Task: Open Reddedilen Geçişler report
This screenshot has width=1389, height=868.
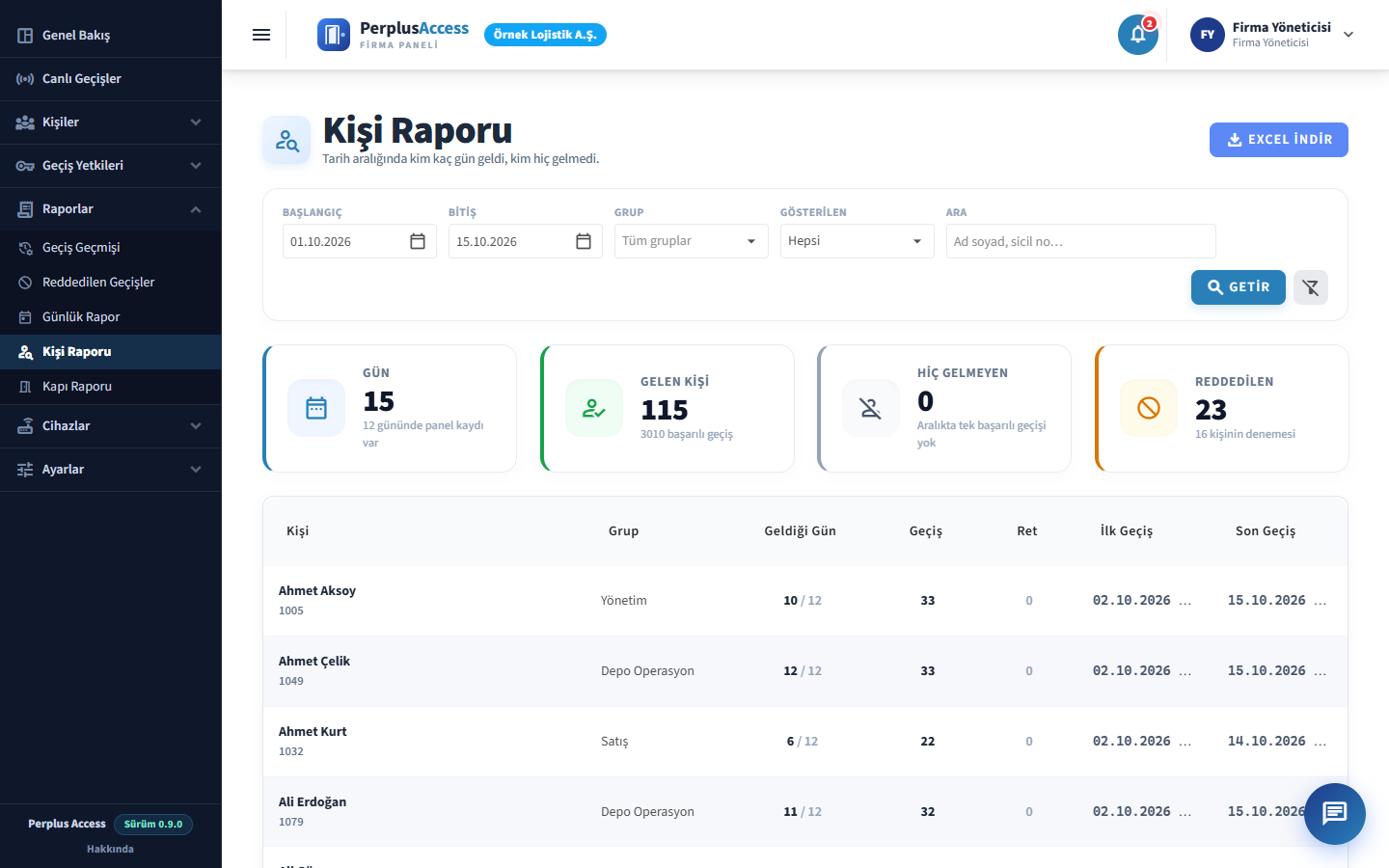Action: (x=111, y=283)
